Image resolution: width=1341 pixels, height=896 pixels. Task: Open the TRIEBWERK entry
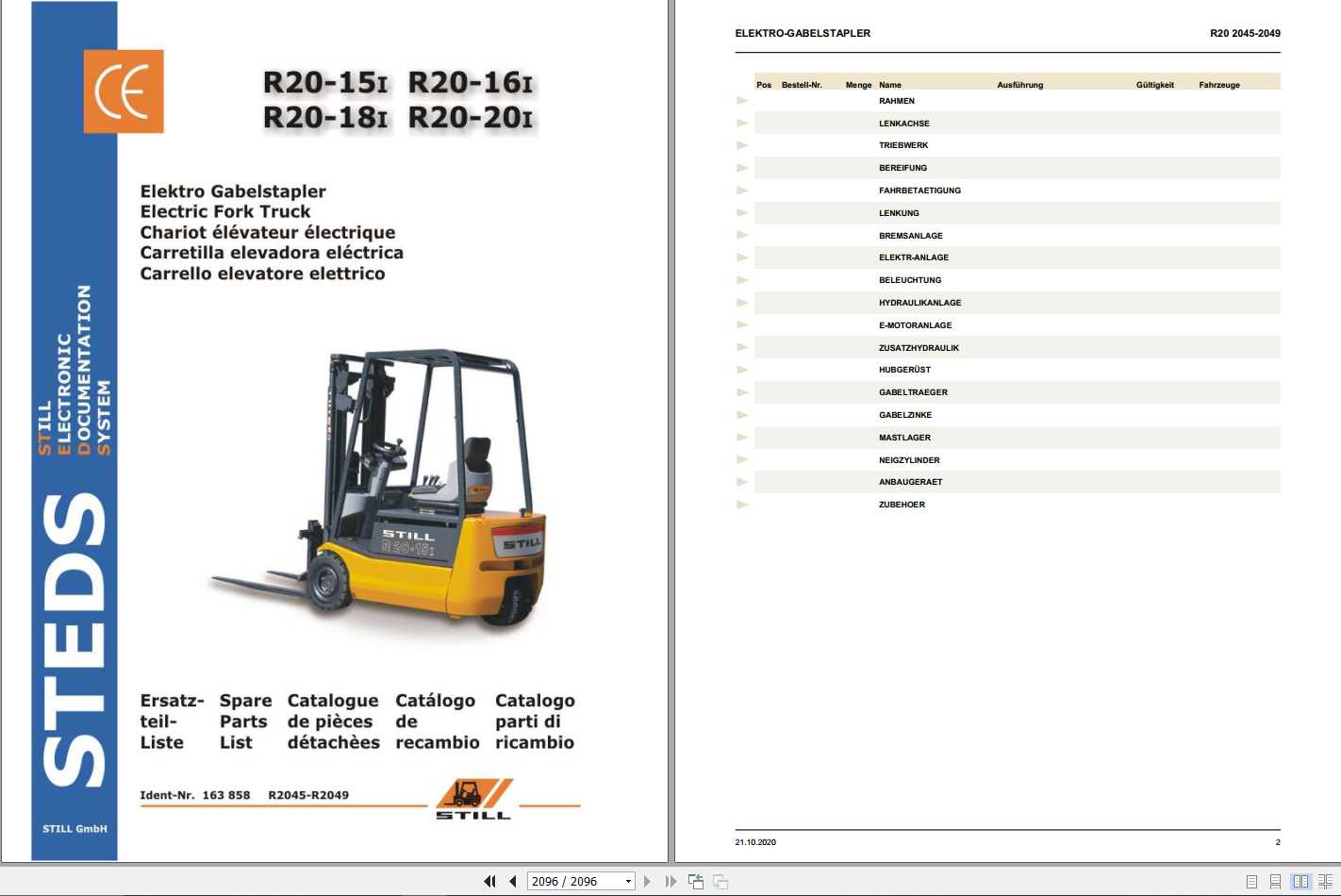point(903,145)
